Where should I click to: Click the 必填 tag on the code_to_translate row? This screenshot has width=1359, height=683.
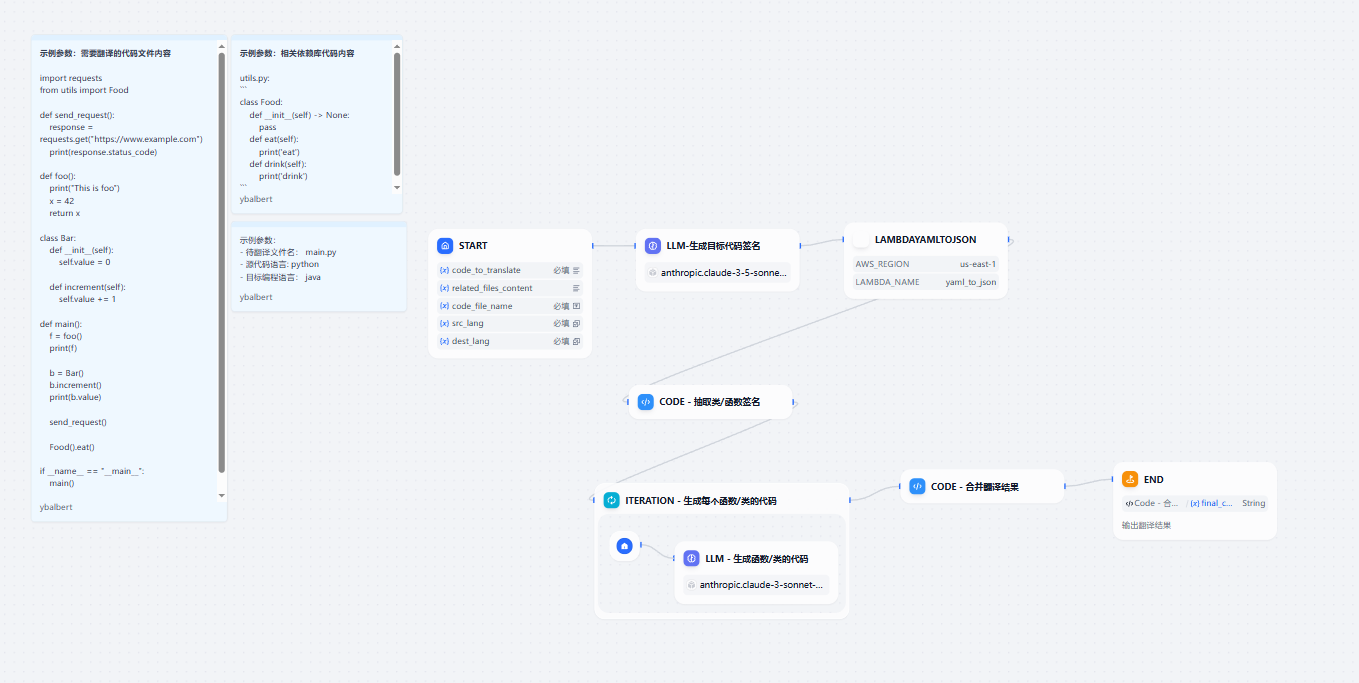[561, 271]
